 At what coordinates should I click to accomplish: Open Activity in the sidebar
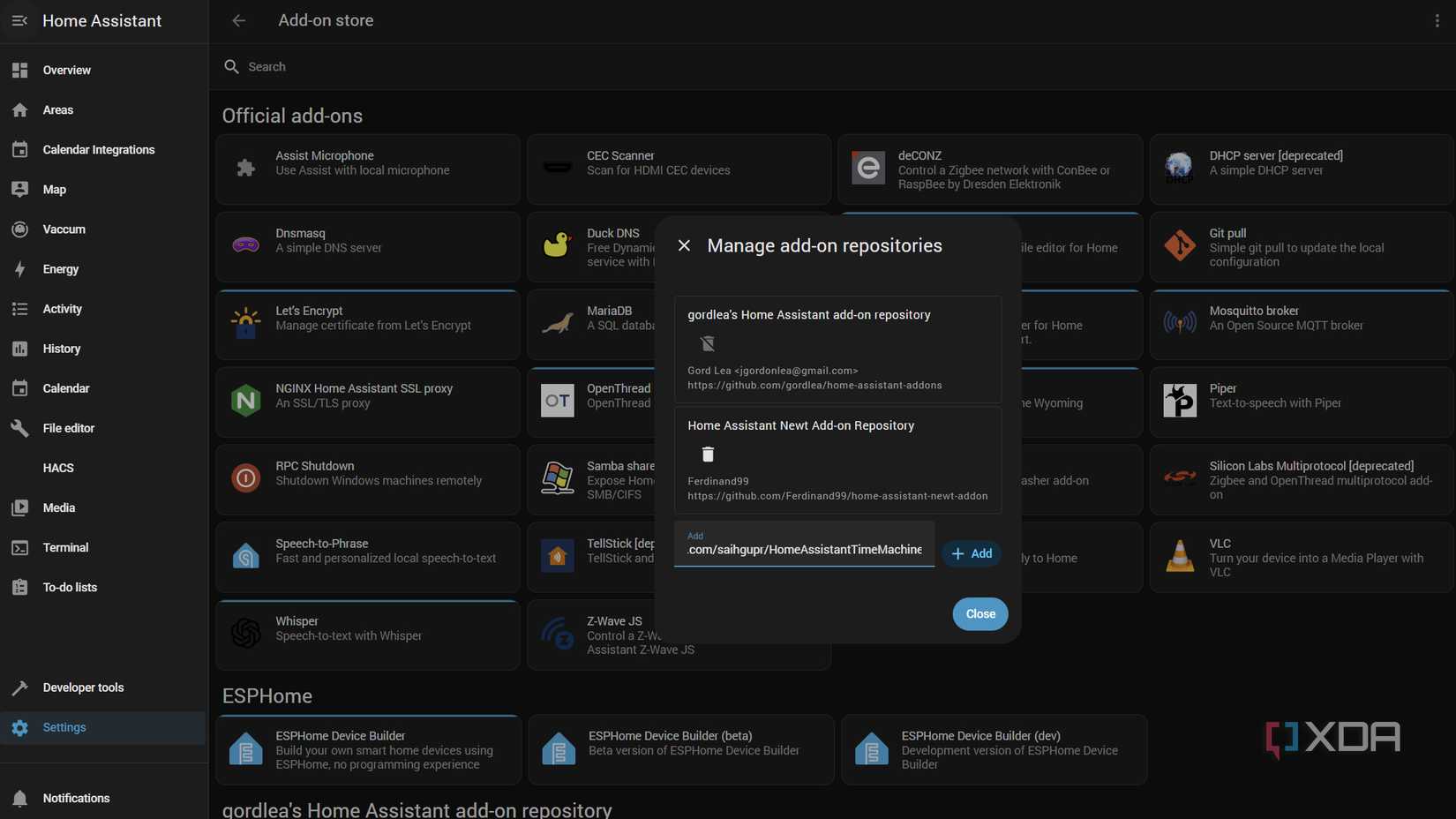(104, 309)
